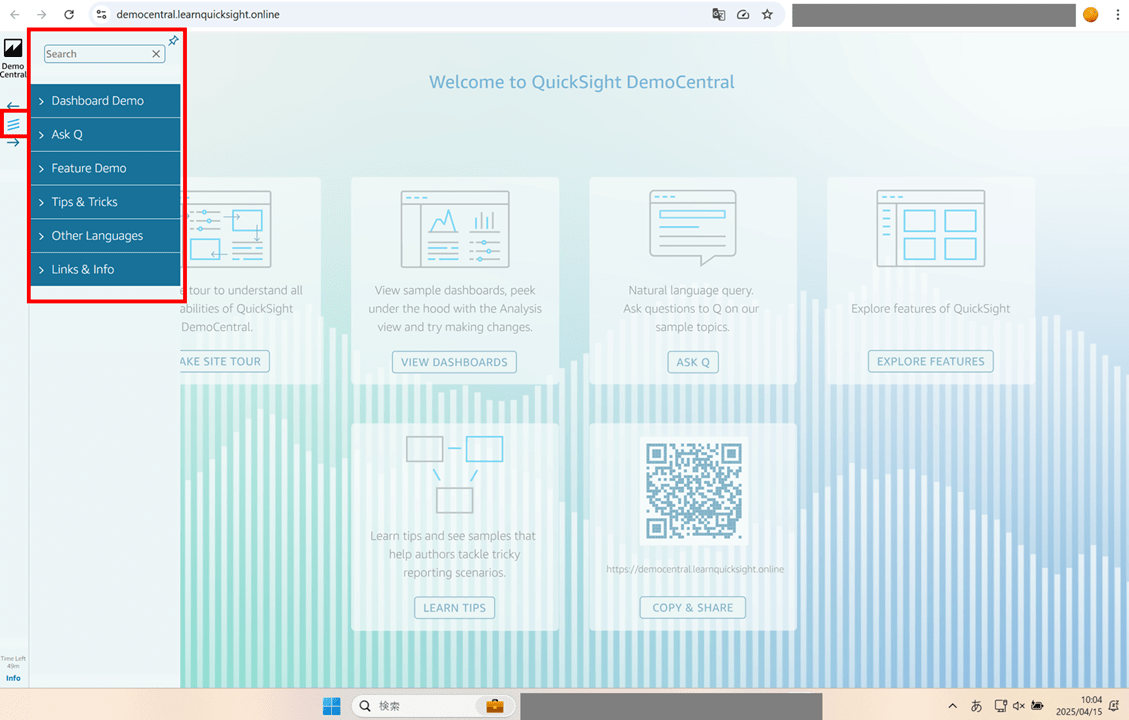Open site information icon in address bar

pos(102,14)
